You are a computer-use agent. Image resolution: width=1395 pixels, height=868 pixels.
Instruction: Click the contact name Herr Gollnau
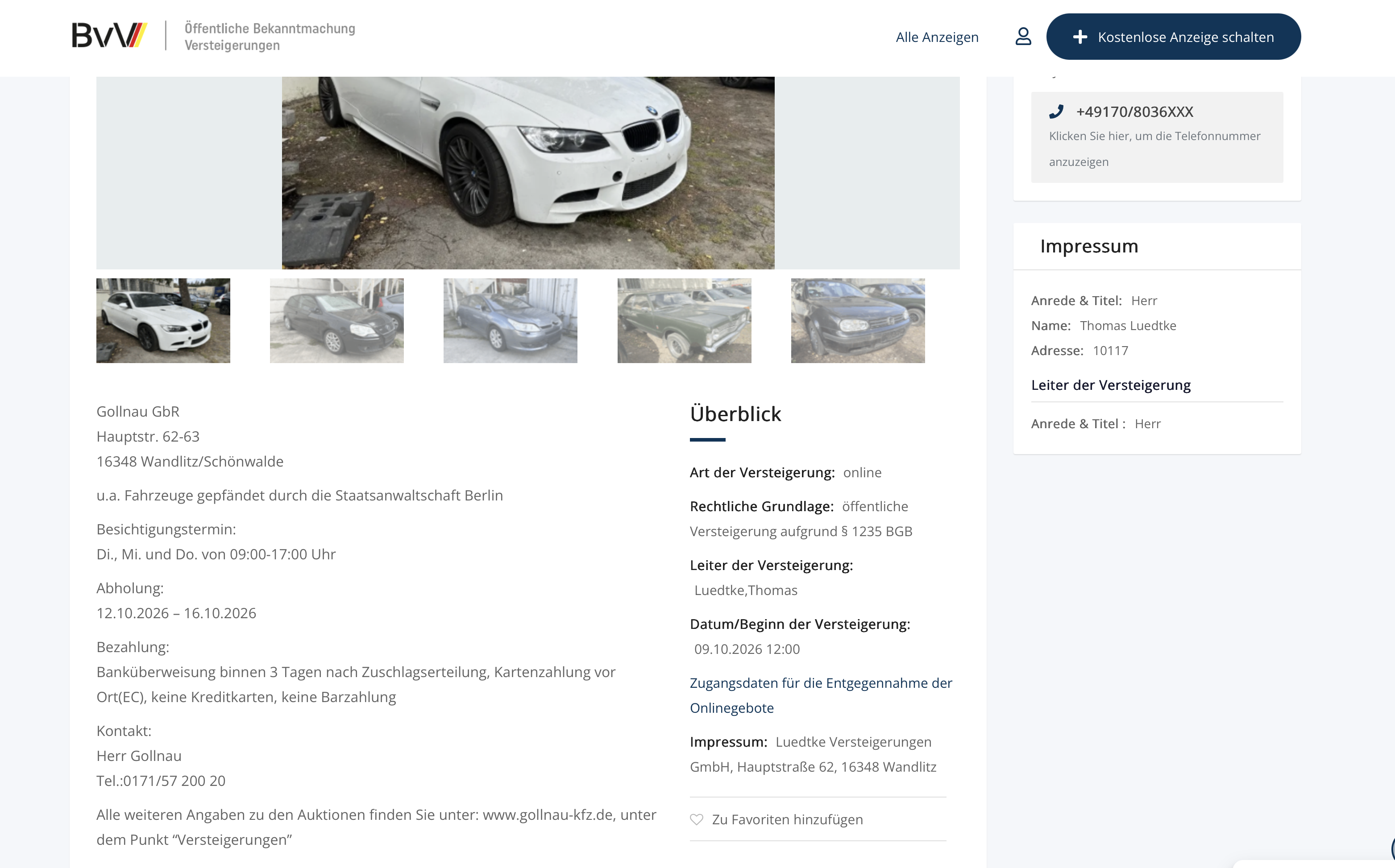(139, 756)
